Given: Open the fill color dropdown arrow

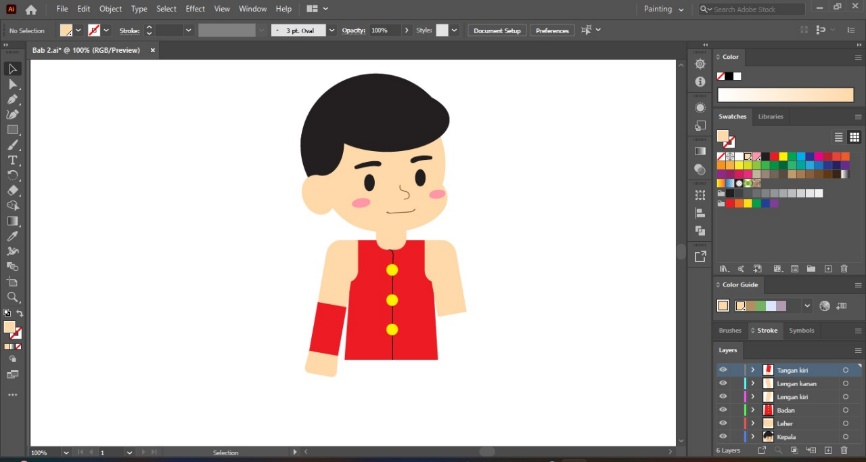Looking at the screenshot, I should click(x=78, y=30).
